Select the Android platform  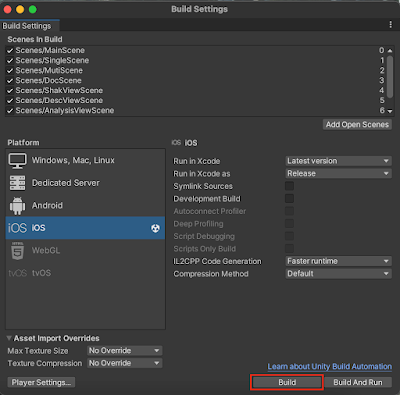click(x=85, y=206)
